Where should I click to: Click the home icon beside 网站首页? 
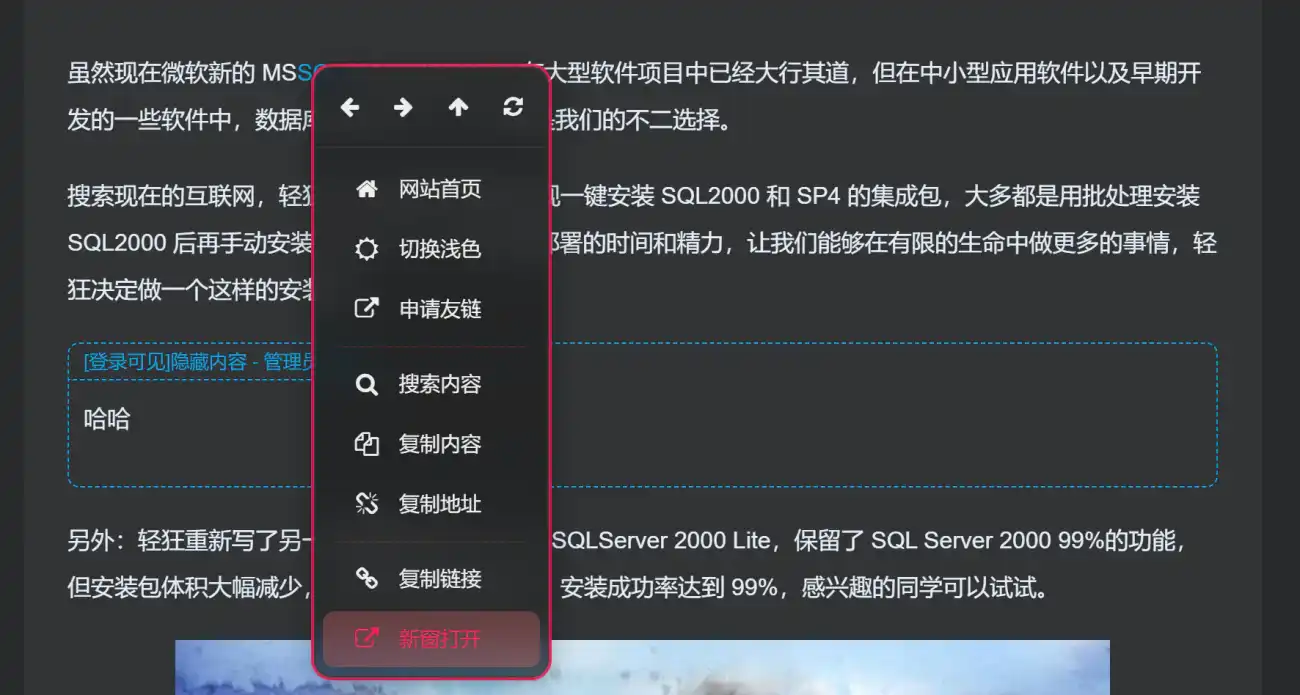pos(367,189)
